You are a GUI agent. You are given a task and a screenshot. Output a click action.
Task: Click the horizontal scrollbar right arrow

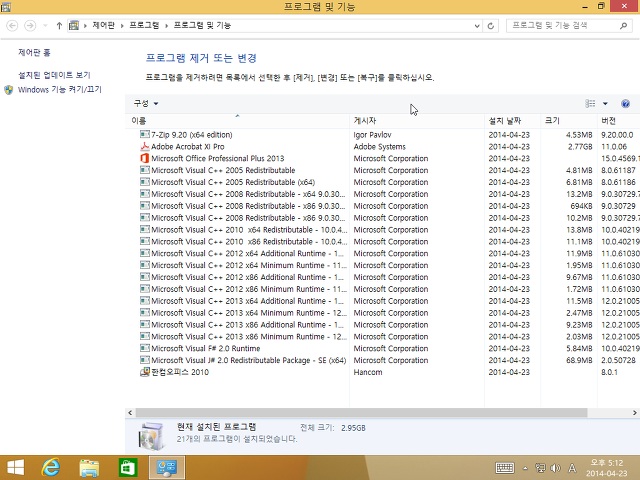click(x=635, y=413)
